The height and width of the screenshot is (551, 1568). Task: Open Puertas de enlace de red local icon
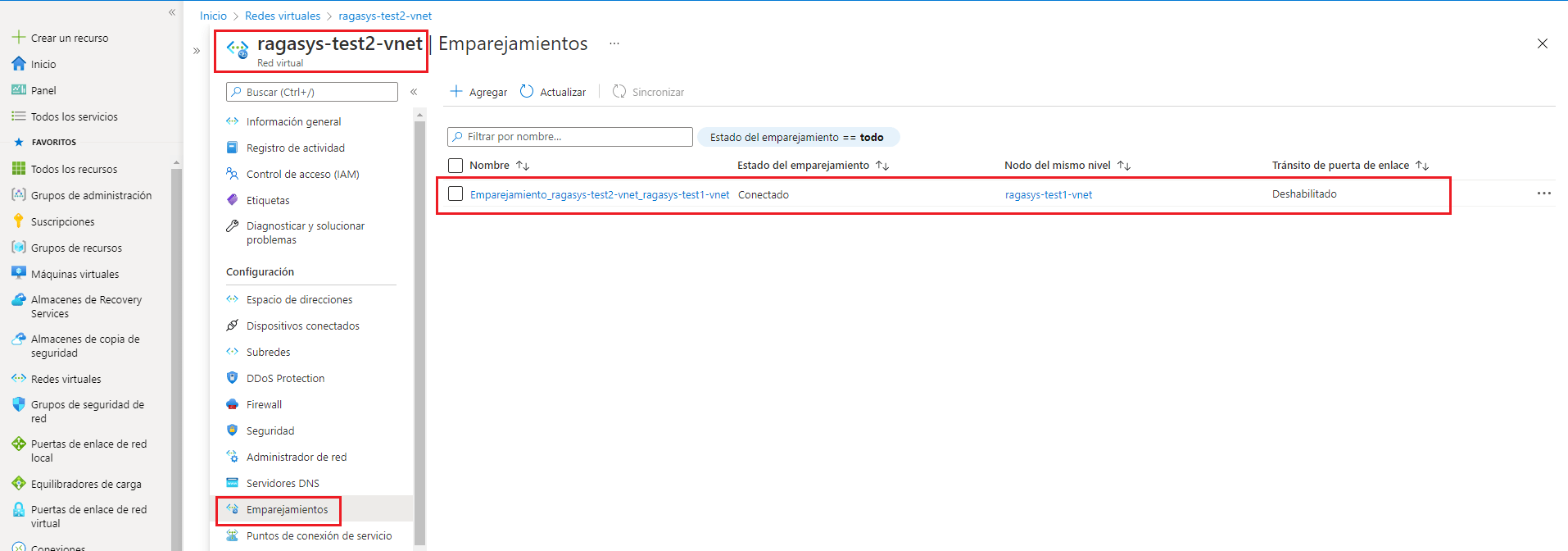[x=18, y=444]
